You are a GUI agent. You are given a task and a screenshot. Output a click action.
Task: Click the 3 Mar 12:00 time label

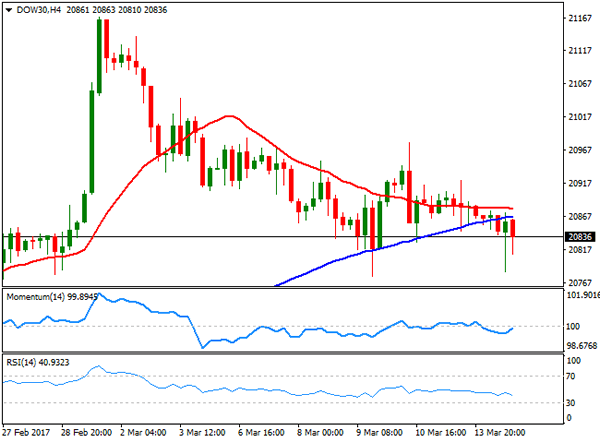[202, 433]
